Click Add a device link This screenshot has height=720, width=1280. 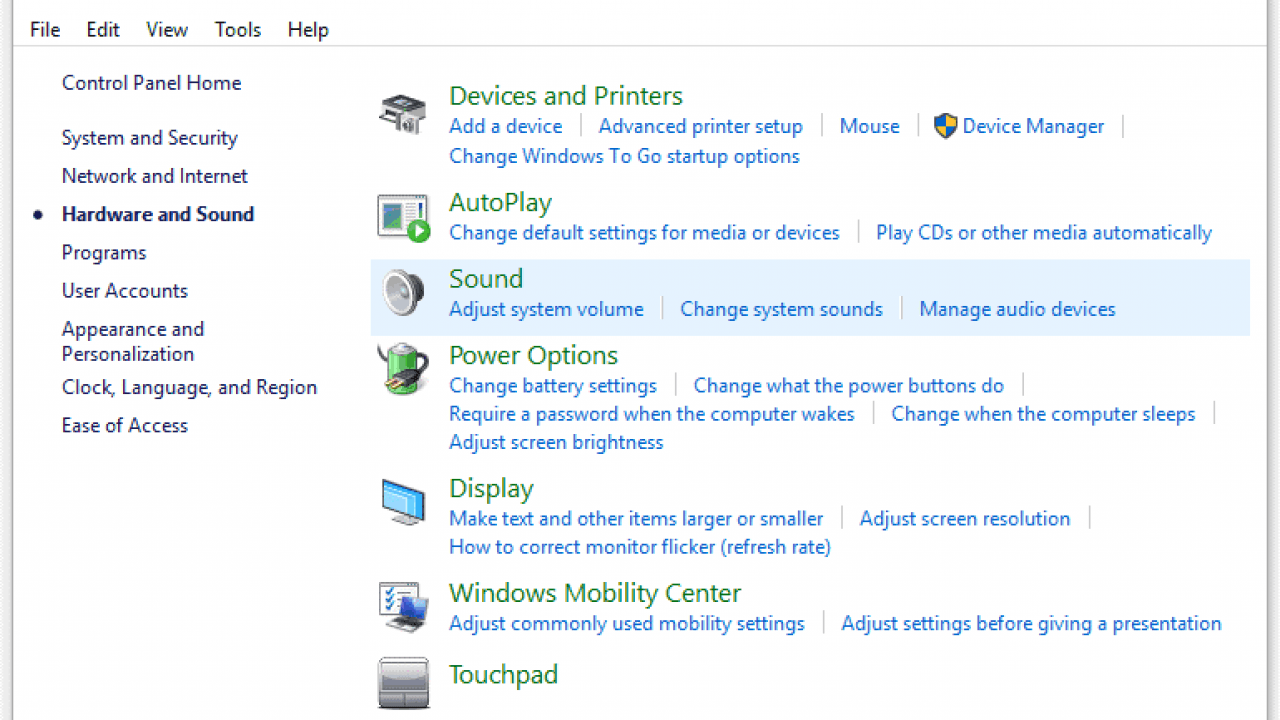tap(506, 126)
